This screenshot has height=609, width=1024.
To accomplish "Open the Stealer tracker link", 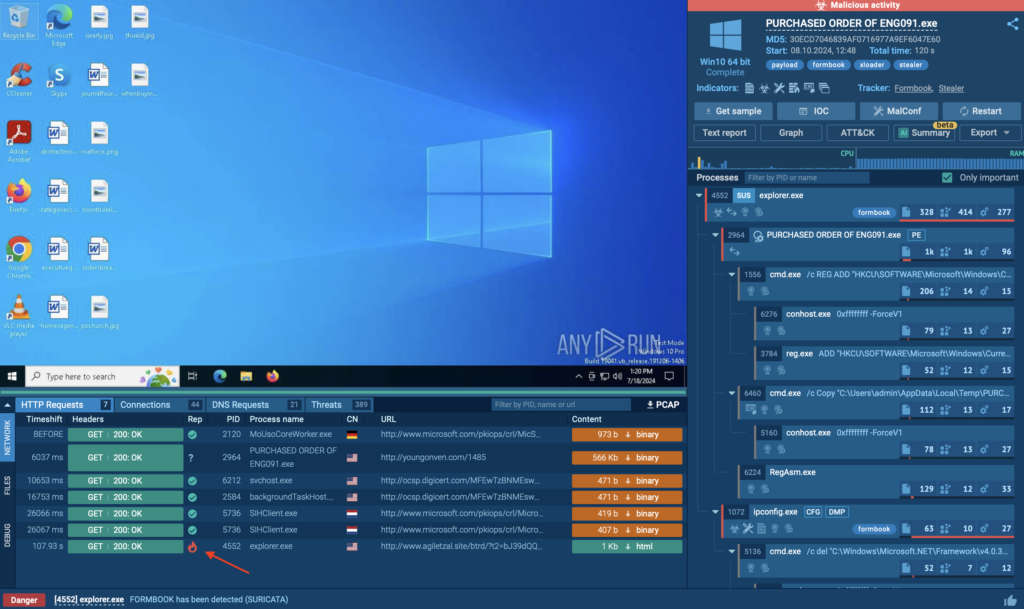I will [x=951, y=88].
